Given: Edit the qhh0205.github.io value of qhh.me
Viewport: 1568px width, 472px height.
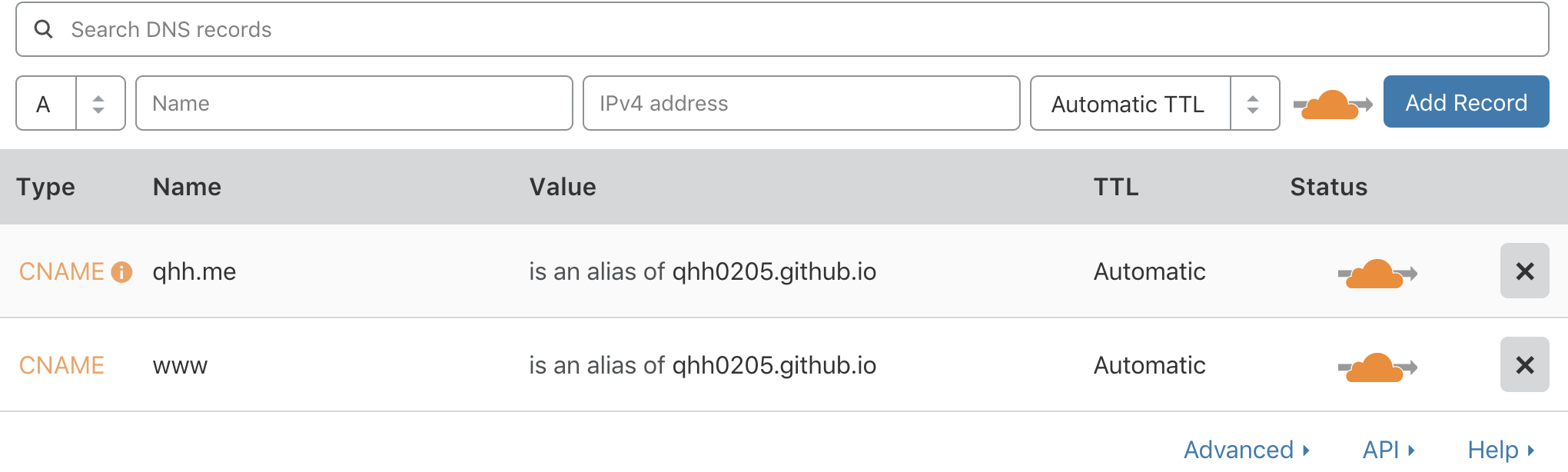Looking at the screenshot, I should click(774, 271).
